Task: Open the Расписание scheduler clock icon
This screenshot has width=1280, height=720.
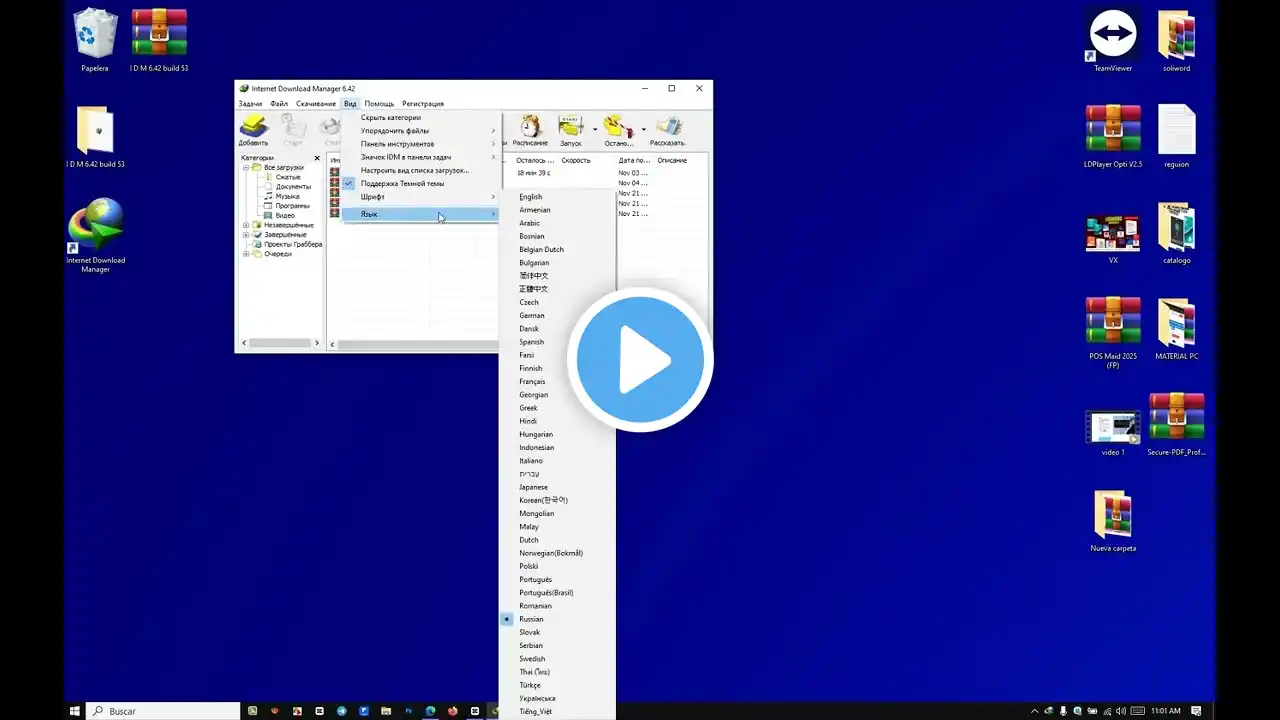Action: point(530,128)
